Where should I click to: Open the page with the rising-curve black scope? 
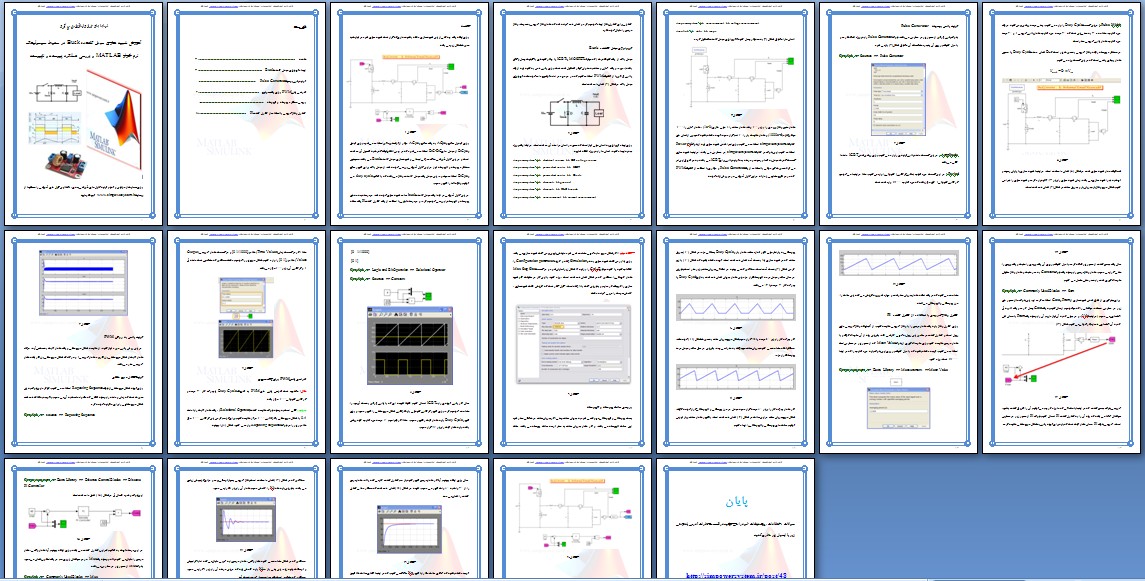(x=408, y=520)
